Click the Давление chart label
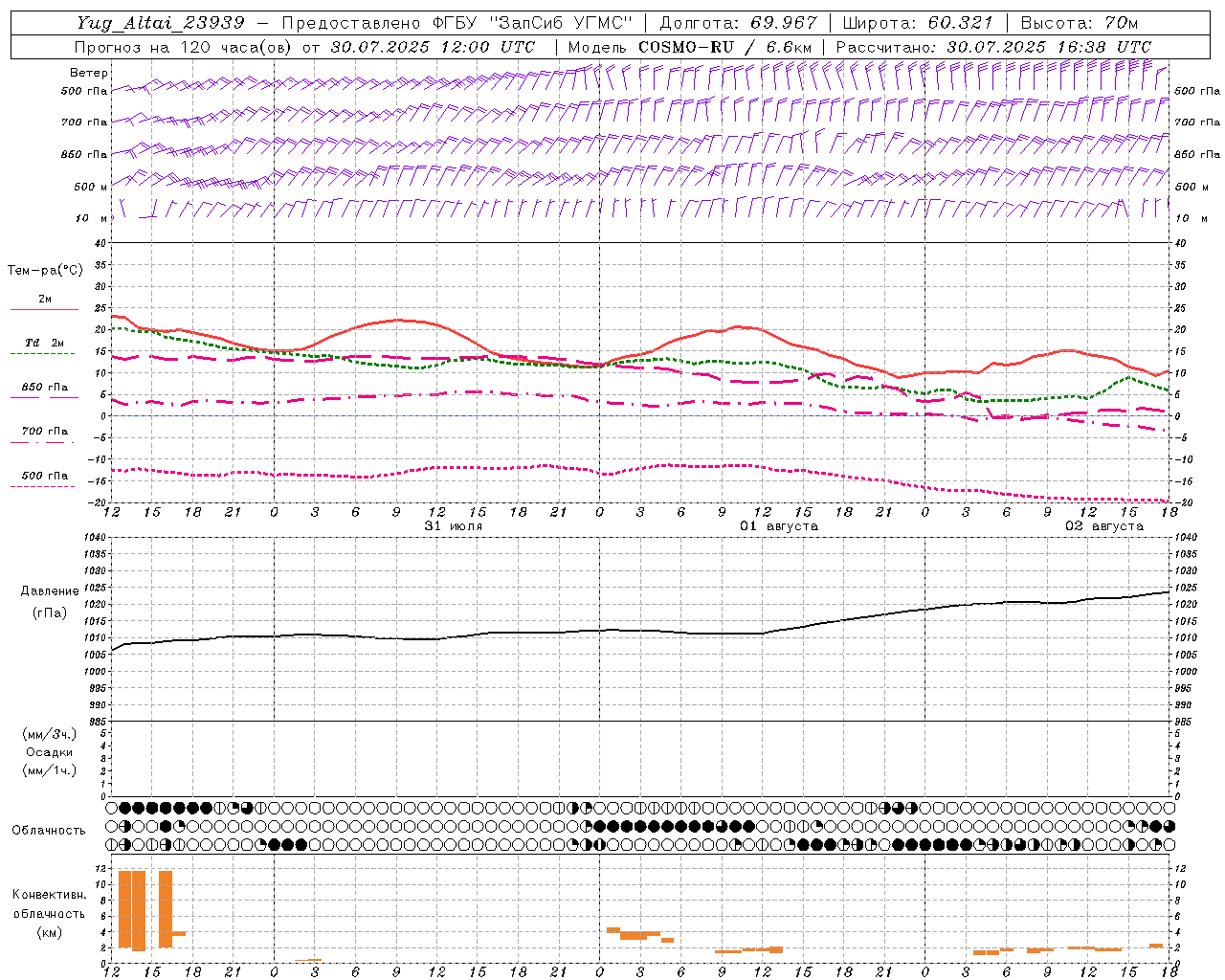 click(49, 591)
